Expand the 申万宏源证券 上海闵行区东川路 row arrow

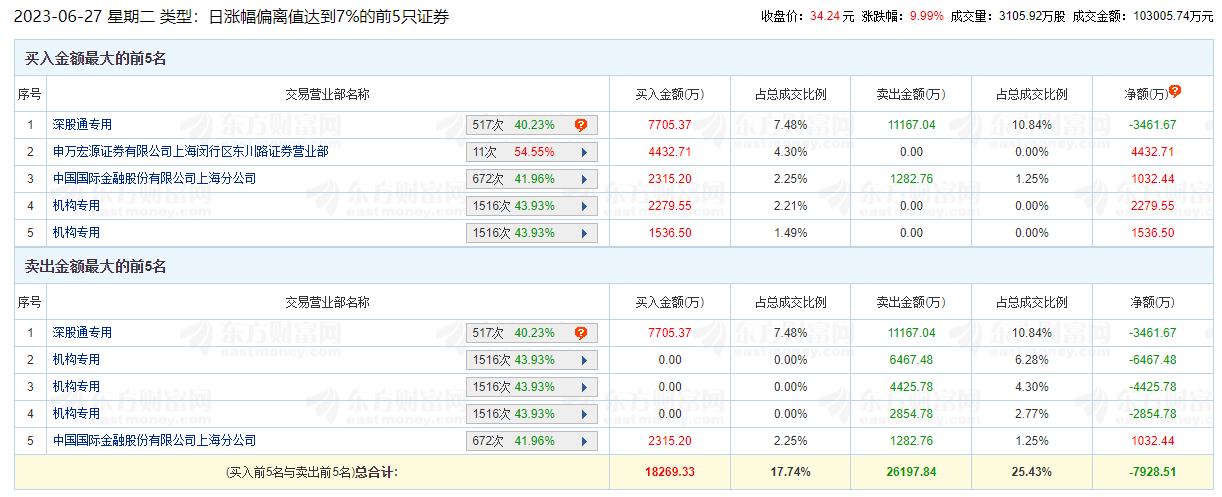(x=582, y=152)
